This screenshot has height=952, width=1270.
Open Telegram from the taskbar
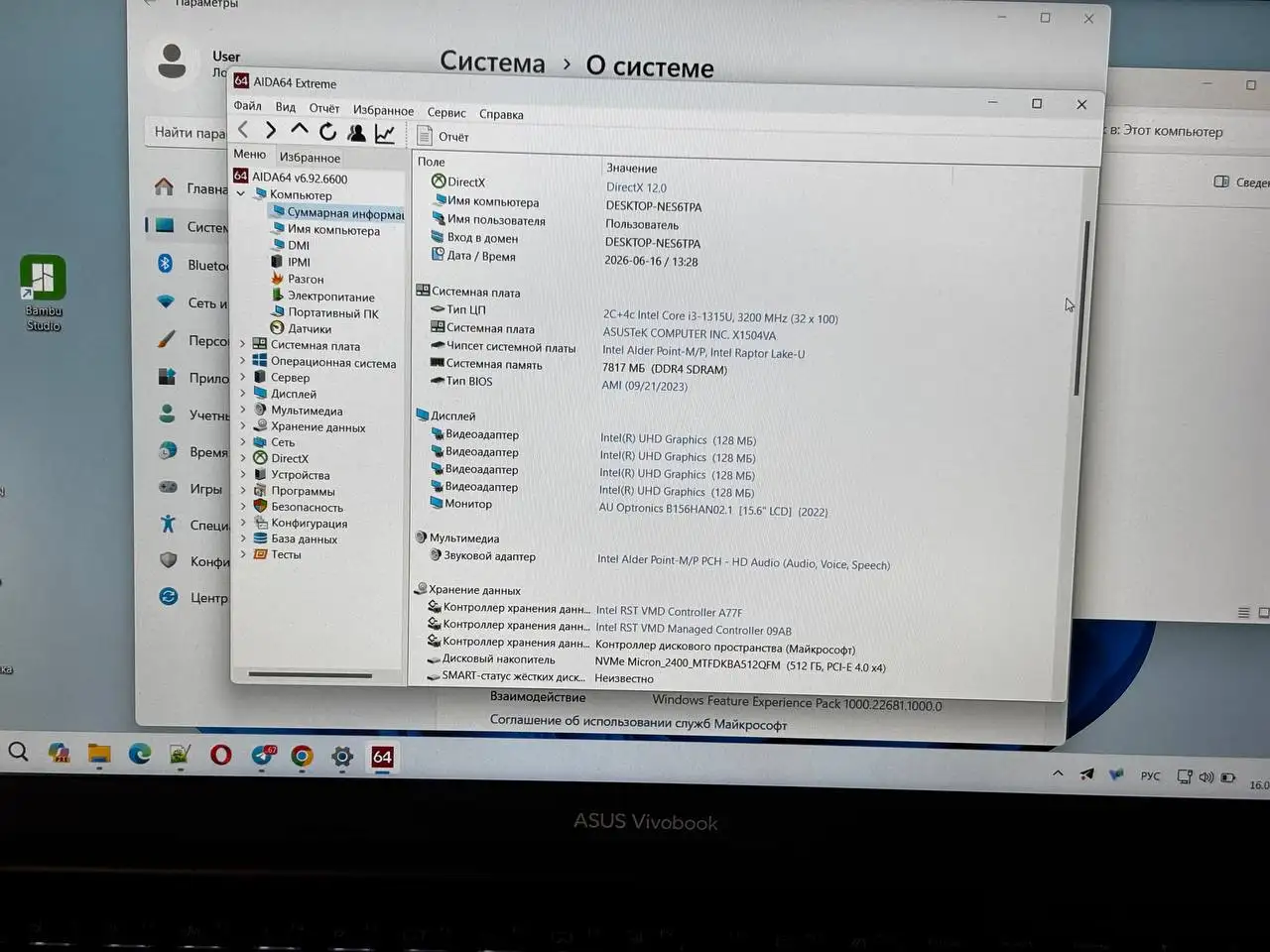(x=262, y=756)
